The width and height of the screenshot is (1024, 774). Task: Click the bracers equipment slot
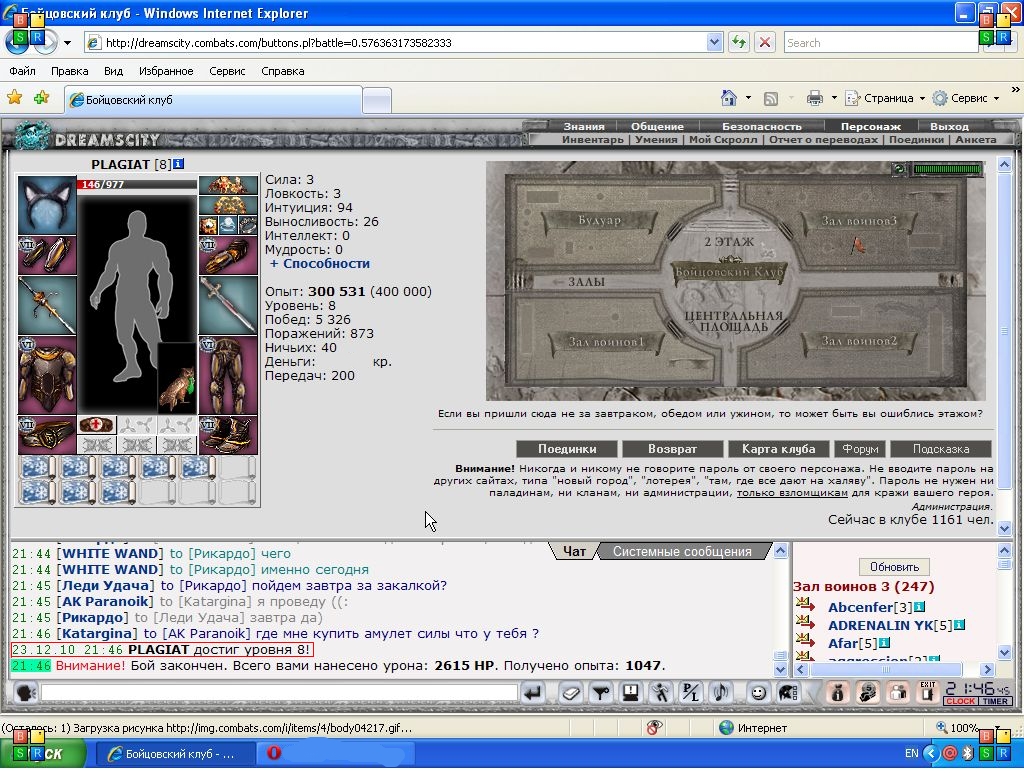point(47,255)
